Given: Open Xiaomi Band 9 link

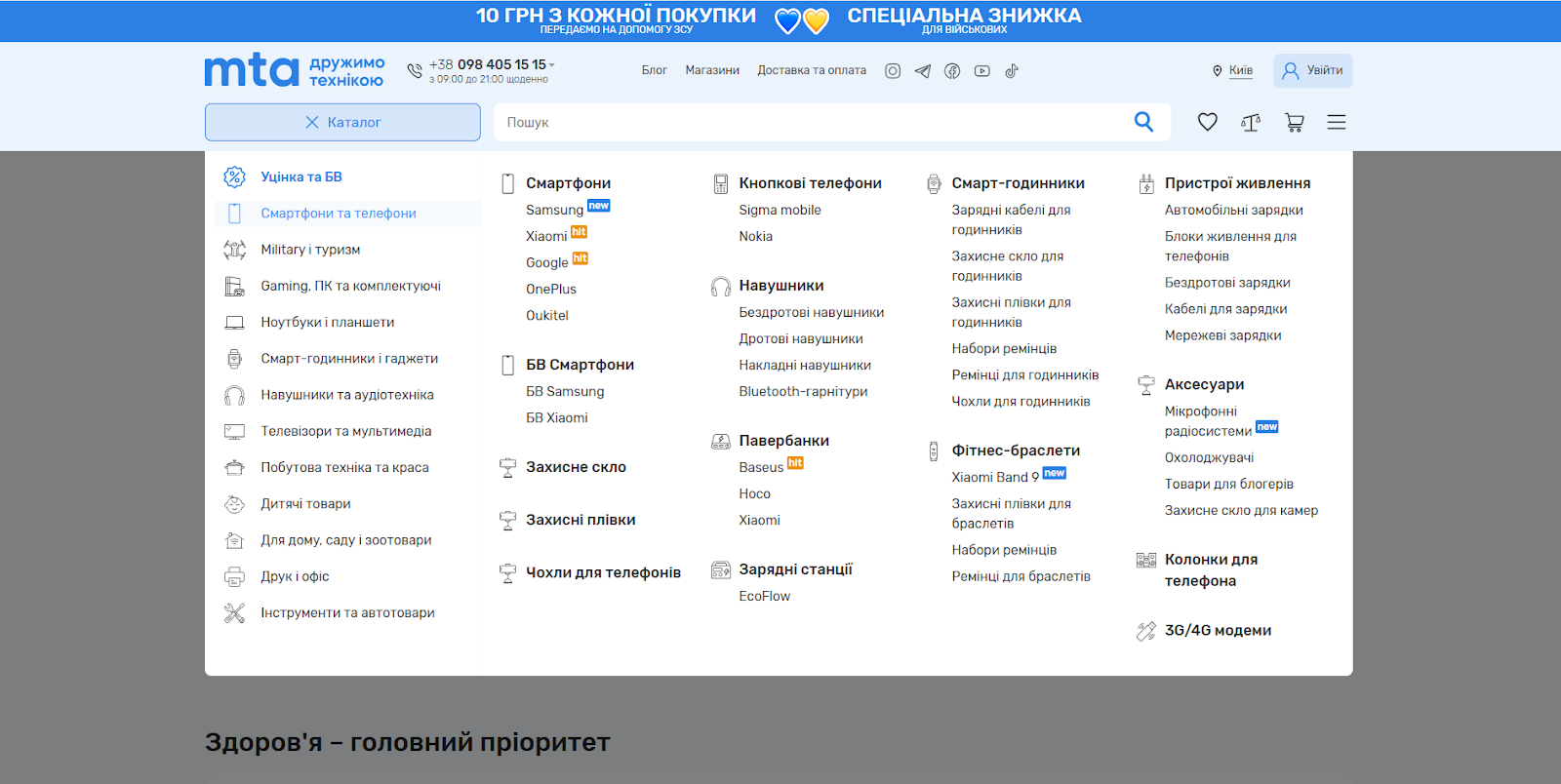Looking at the screenshot, I should point(995,477).
